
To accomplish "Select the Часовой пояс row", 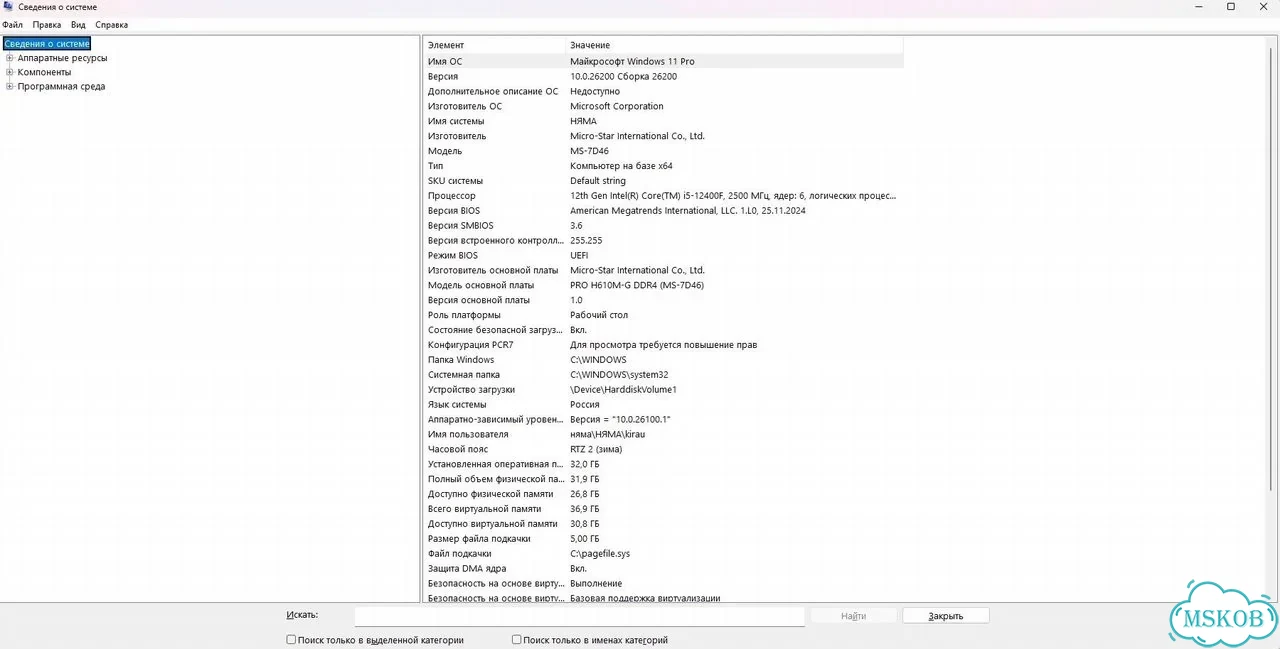I will tap(664, 450).
